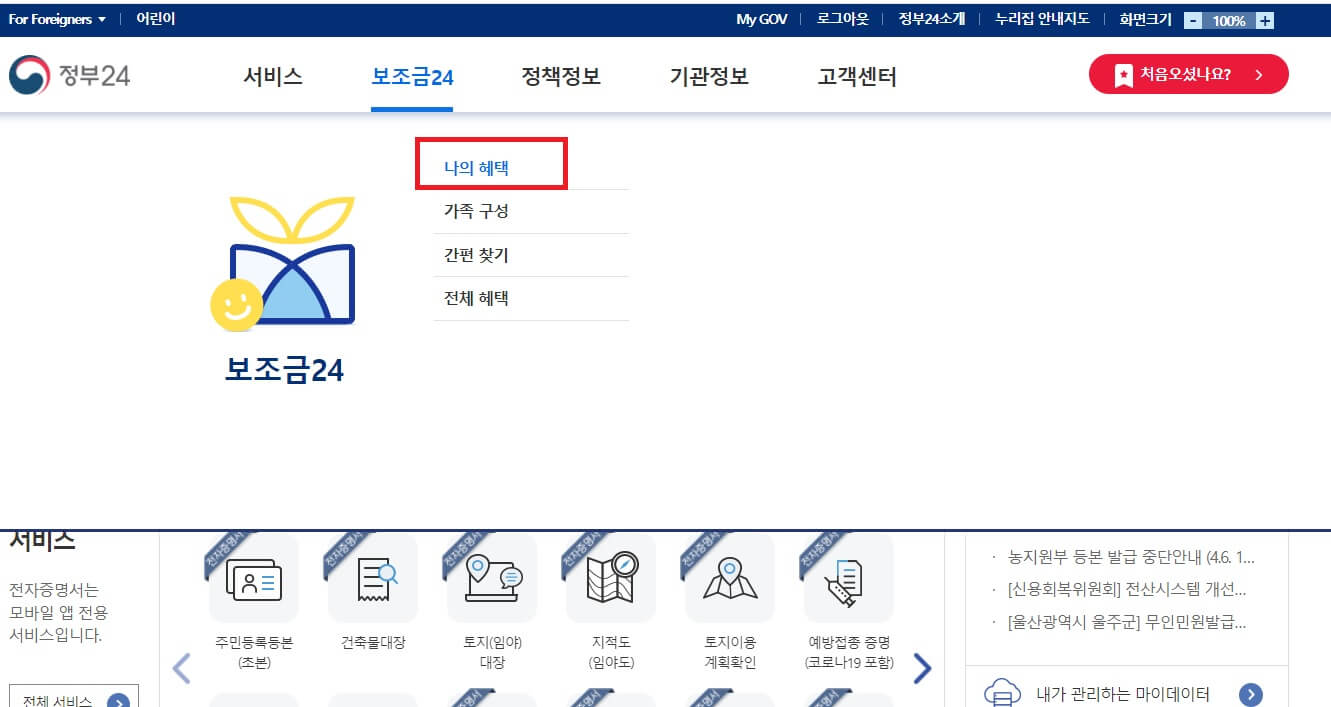Open the 예방접종 증명 service icon
1331x707 pixels.
pos(849,578)
